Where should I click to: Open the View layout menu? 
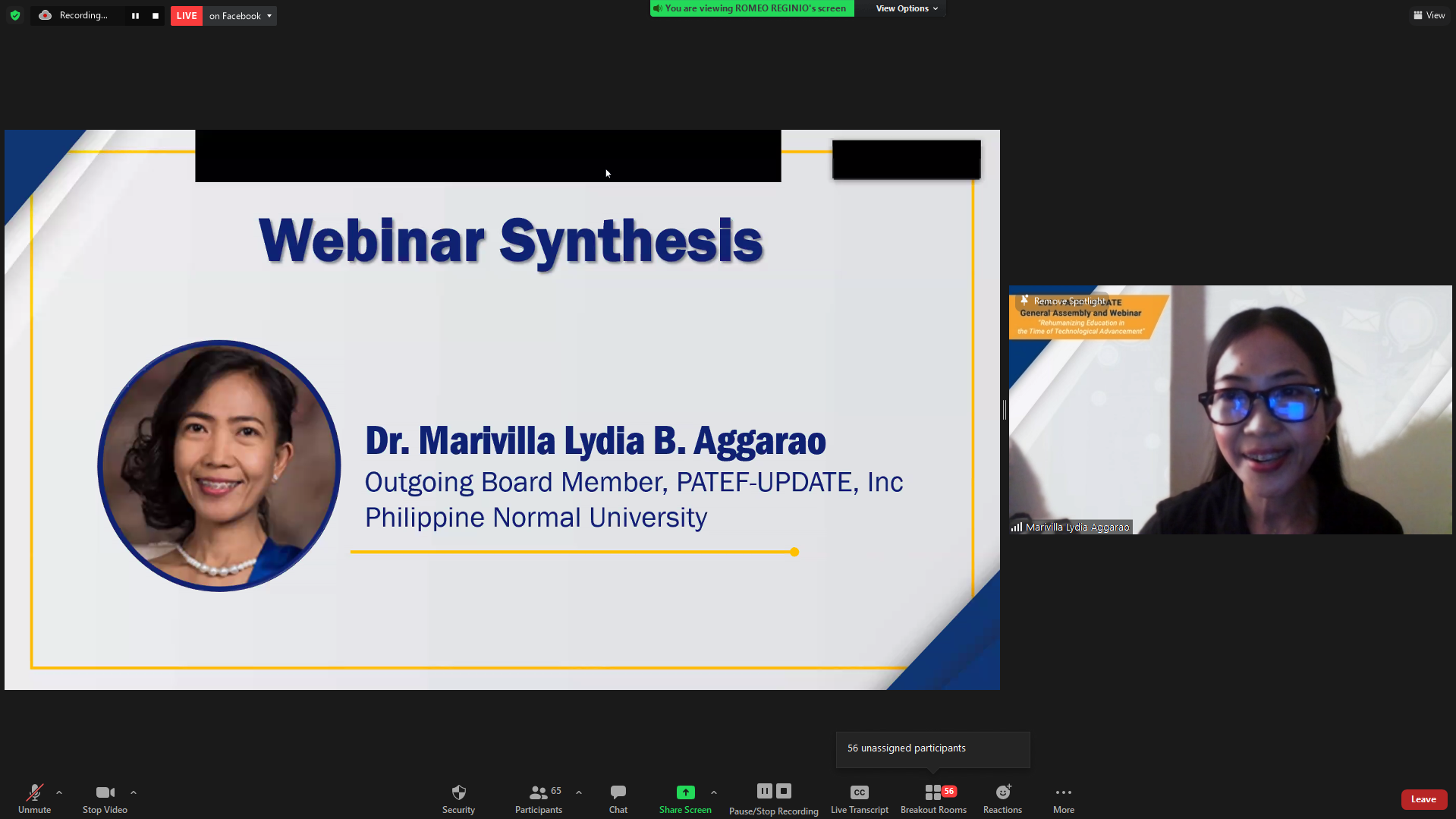(1429, 15)
